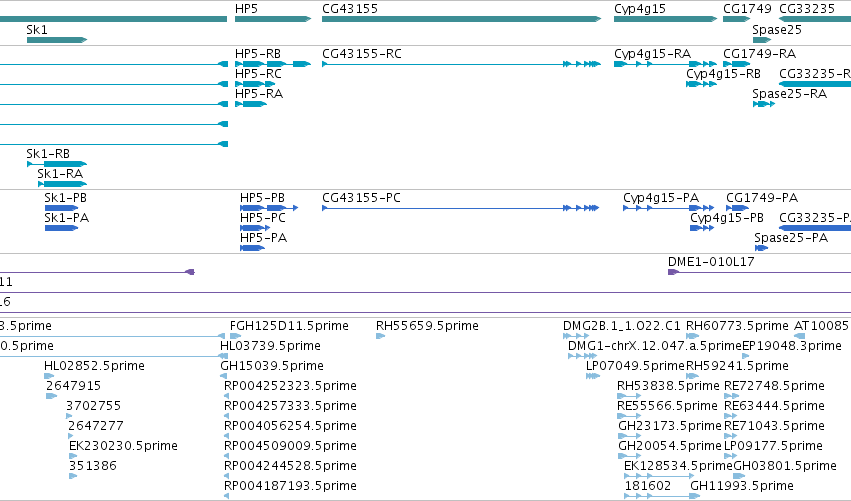The height and width of the screenshot is (501, 851).
Task: Select the 2647915 EST label
Action: 73,386
